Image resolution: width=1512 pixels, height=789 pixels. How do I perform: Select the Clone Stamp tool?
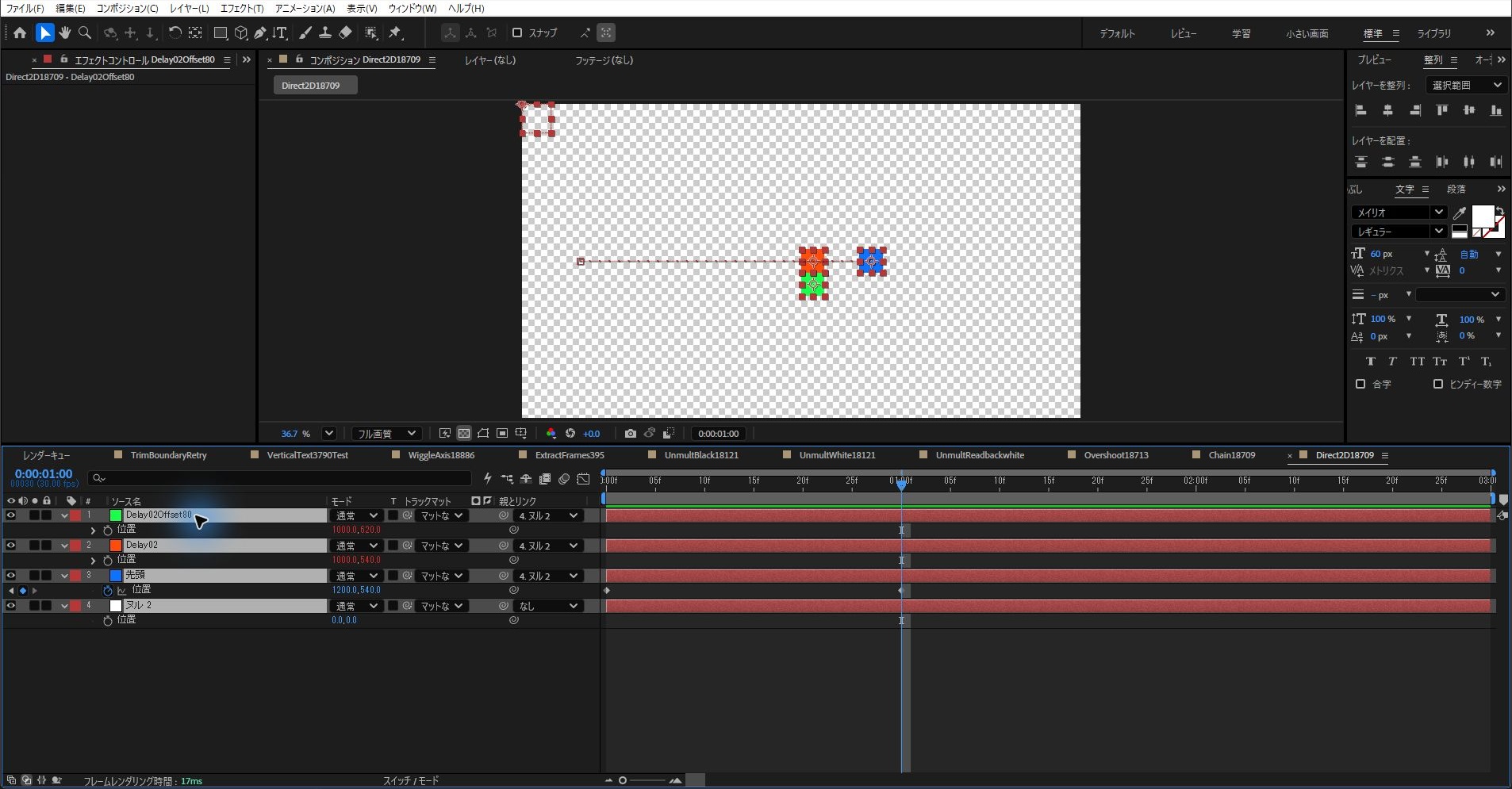coord(325,33)
